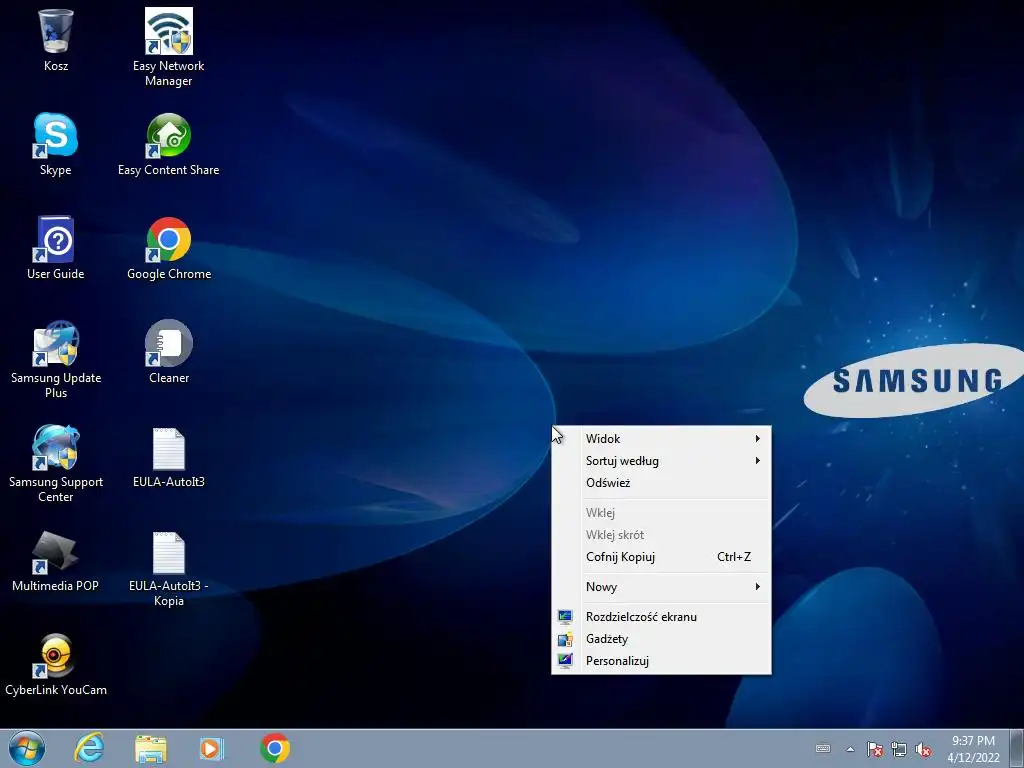Open the Nowy submenu
Image resolution: width=1024 pixels, height=768 pixels.
(x=662, y=587)
